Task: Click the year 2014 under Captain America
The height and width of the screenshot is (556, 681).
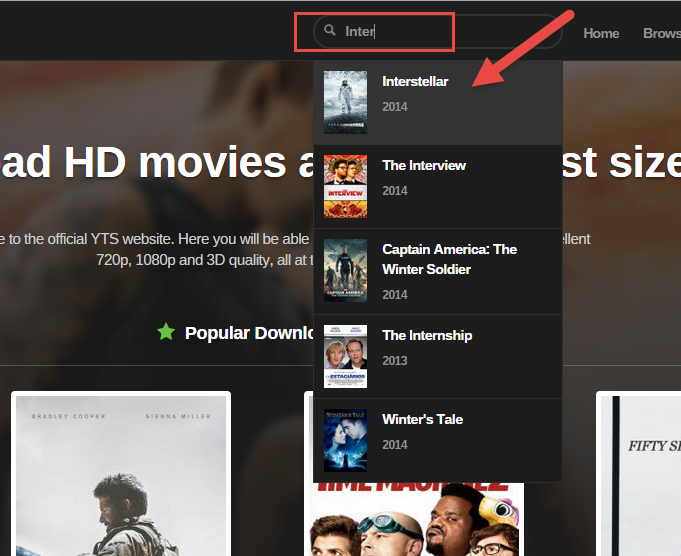Action: coord(395,295)
